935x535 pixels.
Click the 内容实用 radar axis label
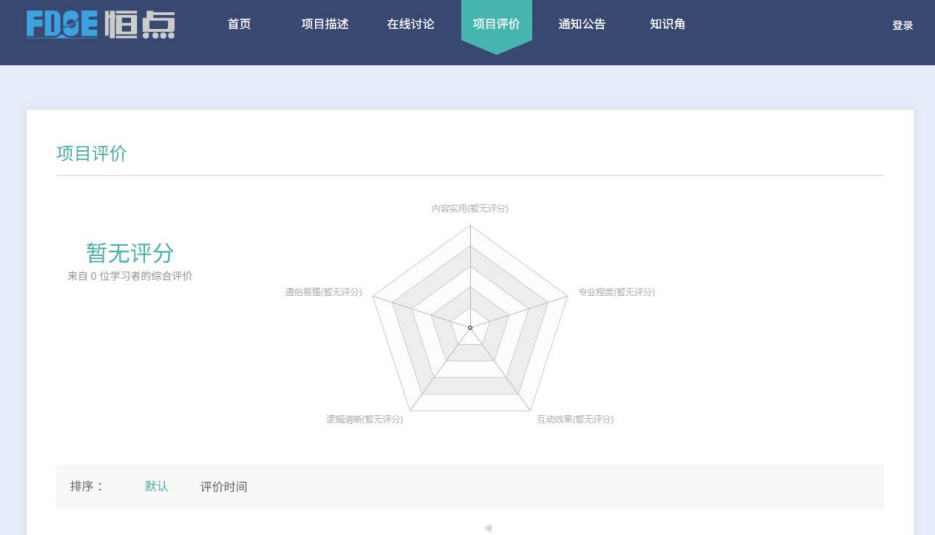[470, 208]
